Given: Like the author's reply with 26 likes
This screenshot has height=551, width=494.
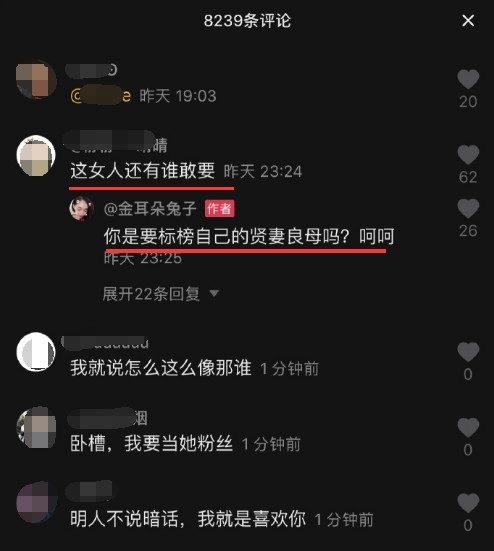Looking at the screenshot, I should tap(468, 208).
